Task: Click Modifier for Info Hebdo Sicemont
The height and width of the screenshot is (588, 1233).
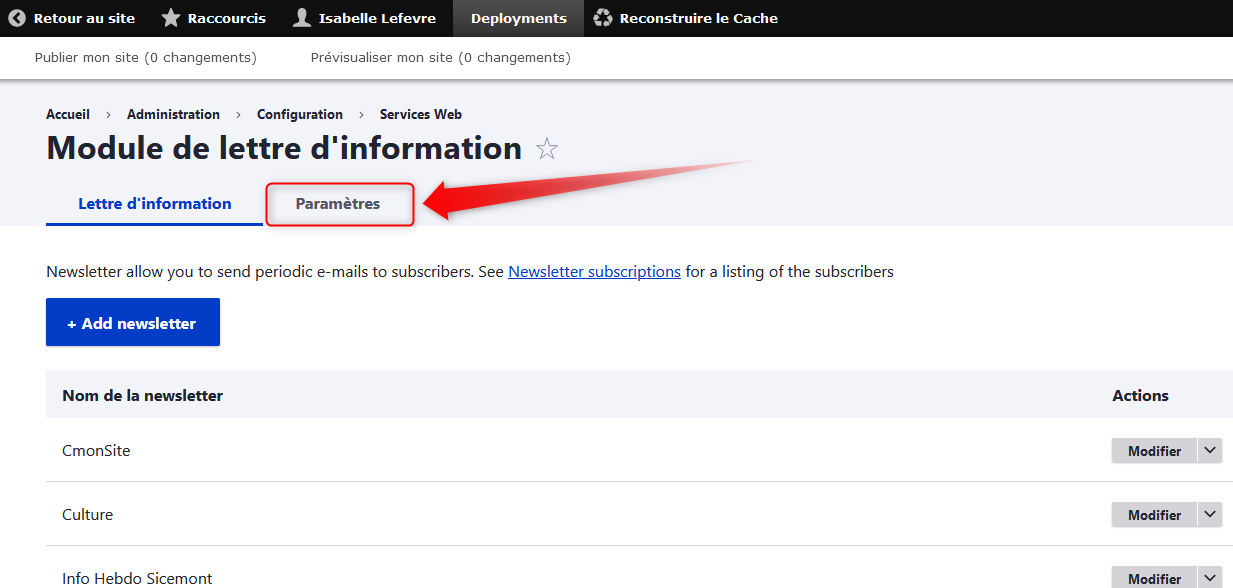Action: 1154,578
